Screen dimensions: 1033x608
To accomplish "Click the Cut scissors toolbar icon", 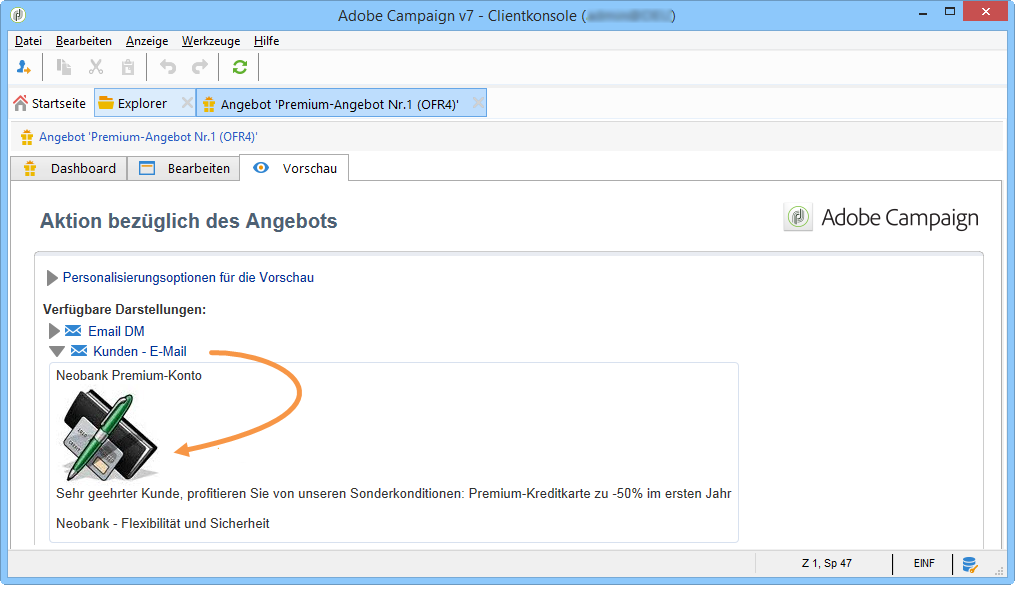I will pos(96,67).
